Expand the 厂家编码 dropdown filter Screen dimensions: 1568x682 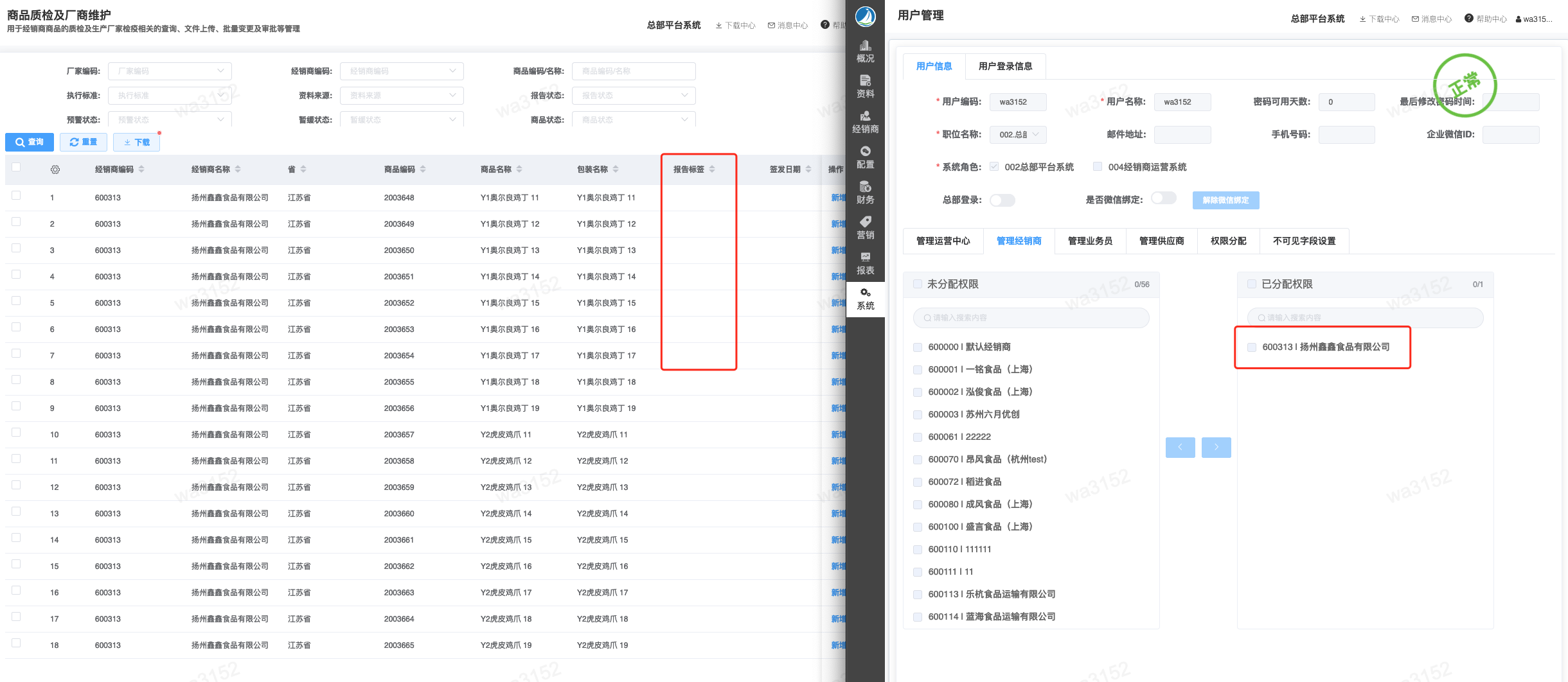click(x=170, y=71)
